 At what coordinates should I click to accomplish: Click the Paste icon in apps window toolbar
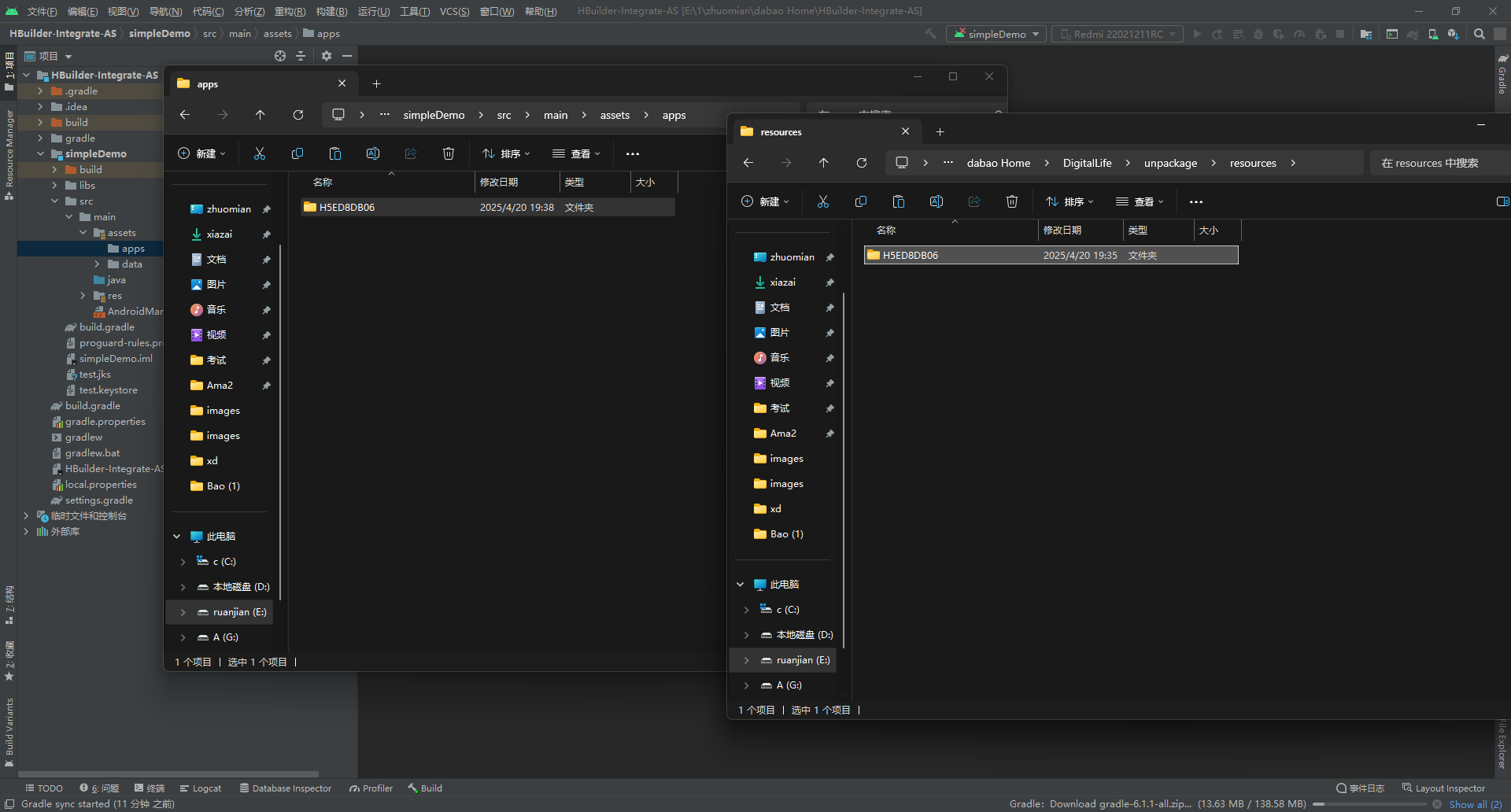click(335, 153)
